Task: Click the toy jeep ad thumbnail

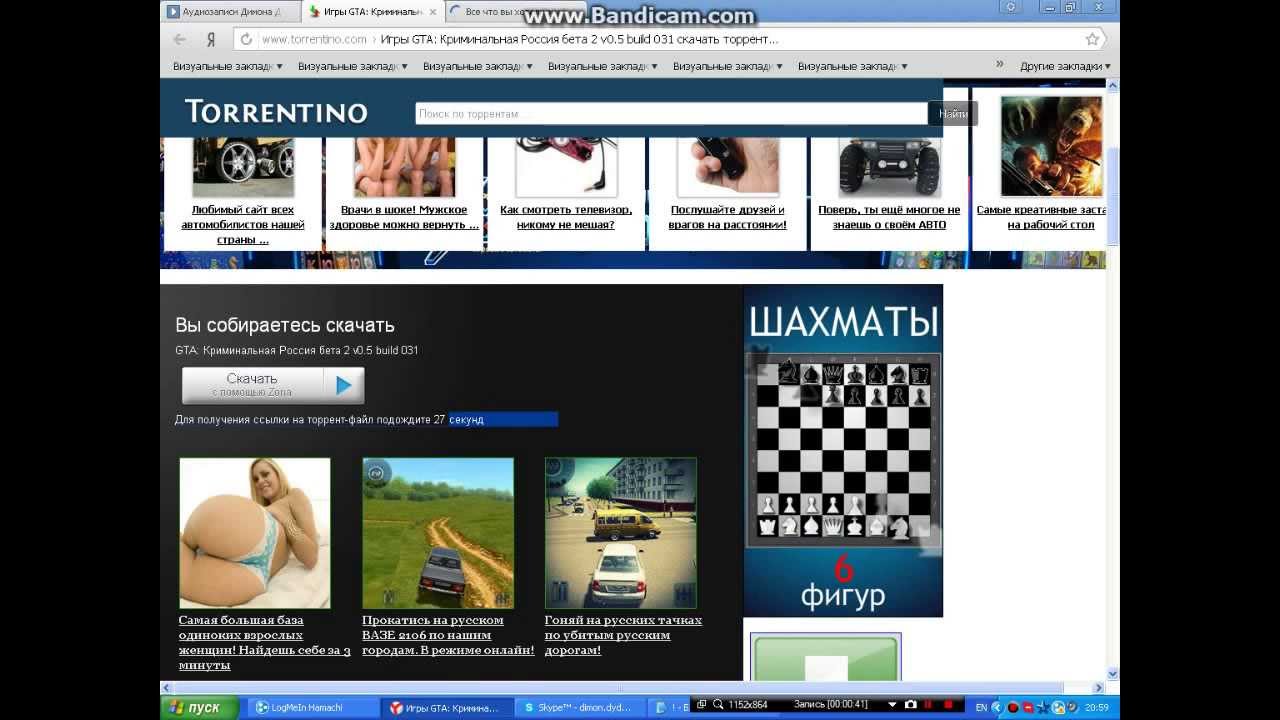Action: [x=889, y=166]
